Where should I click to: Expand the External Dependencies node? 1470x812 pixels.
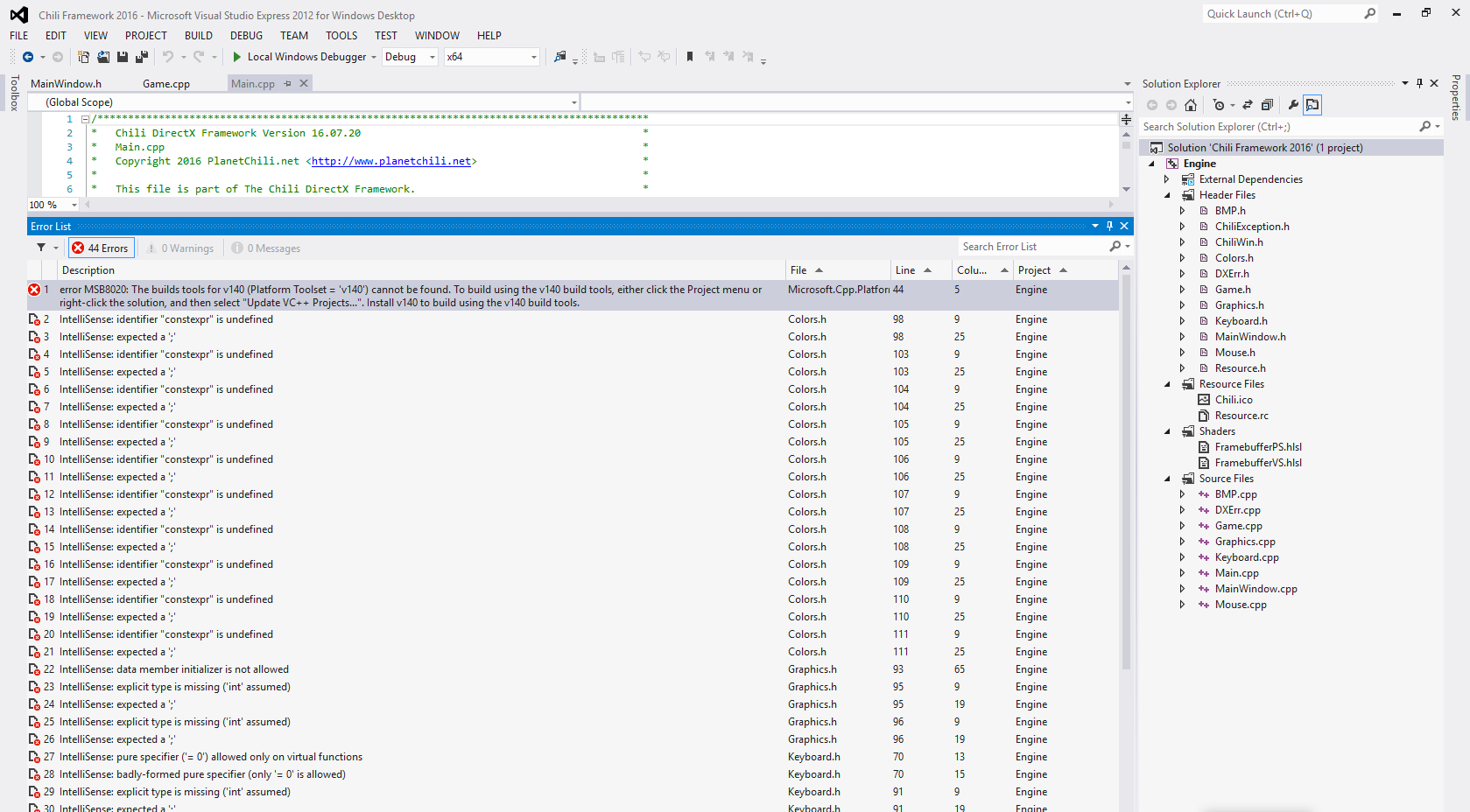point(1167,179)
